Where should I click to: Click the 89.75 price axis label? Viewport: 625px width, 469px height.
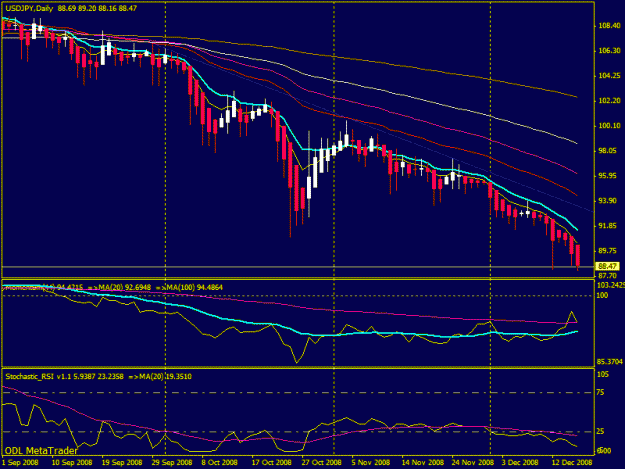607,251
